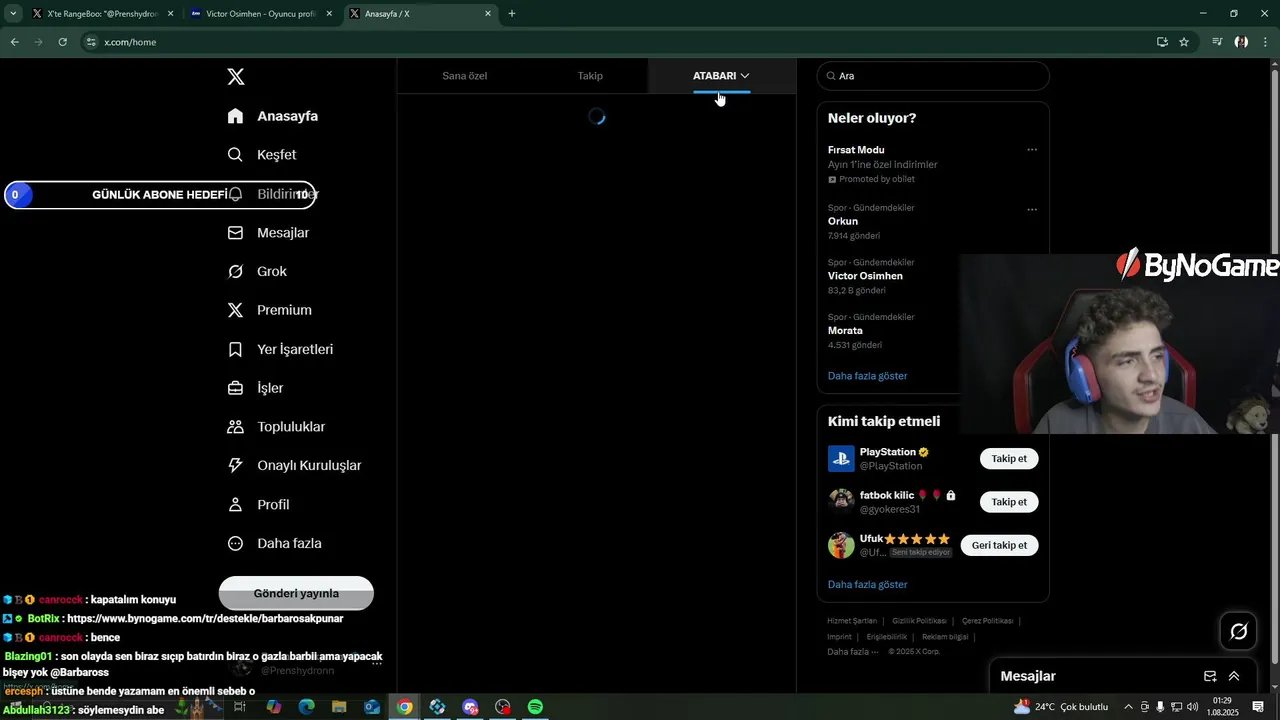Open İşler briefcase icon
The width and height of the screenshot is (1280, 720).
pyautogui.click(x=235, y=388)
